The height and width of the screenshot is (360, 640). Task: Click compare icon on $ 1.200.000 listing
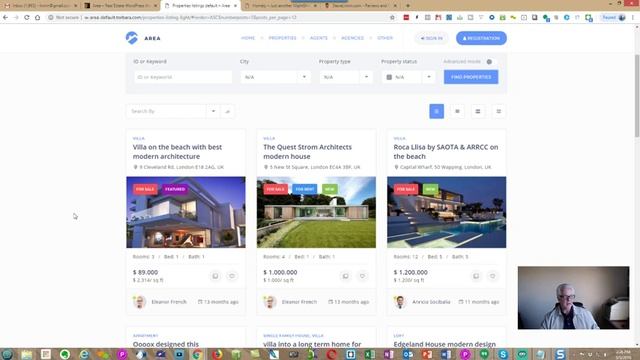point(476,276)
